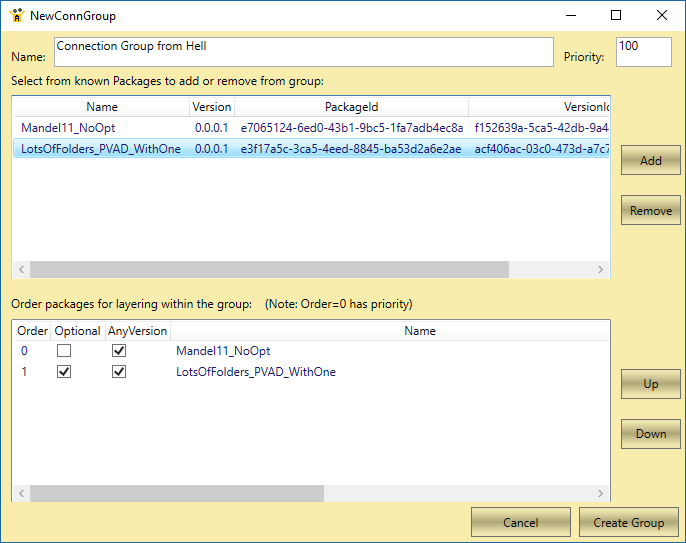The image size is (686, 543).
Task: Click the NewConnGroup app icon in title bar
Action: click(x=17, y=15)
